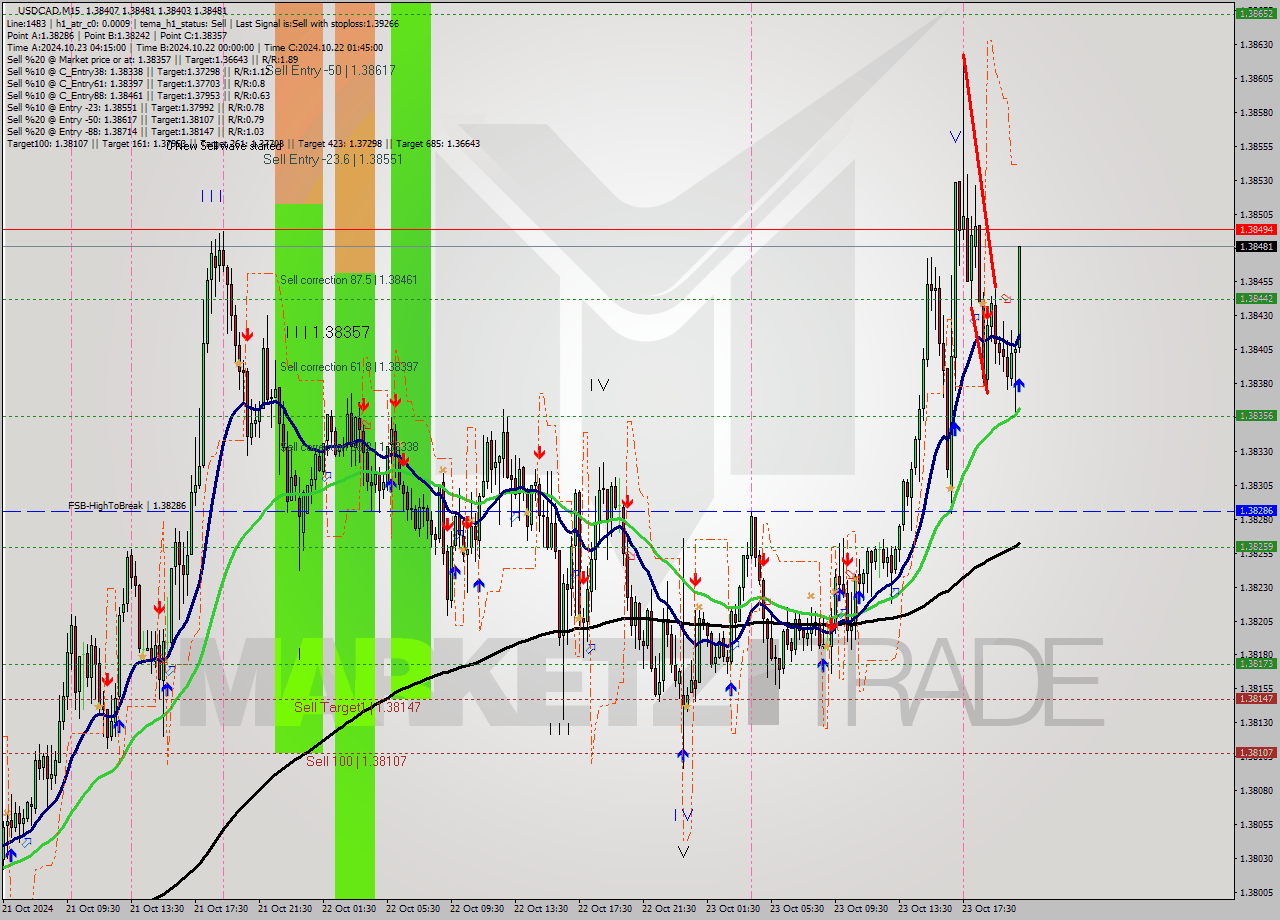Select the 'Sell Target | 1.38147' label
Screen dimensions: 1280x920
[x=357, y=707]
